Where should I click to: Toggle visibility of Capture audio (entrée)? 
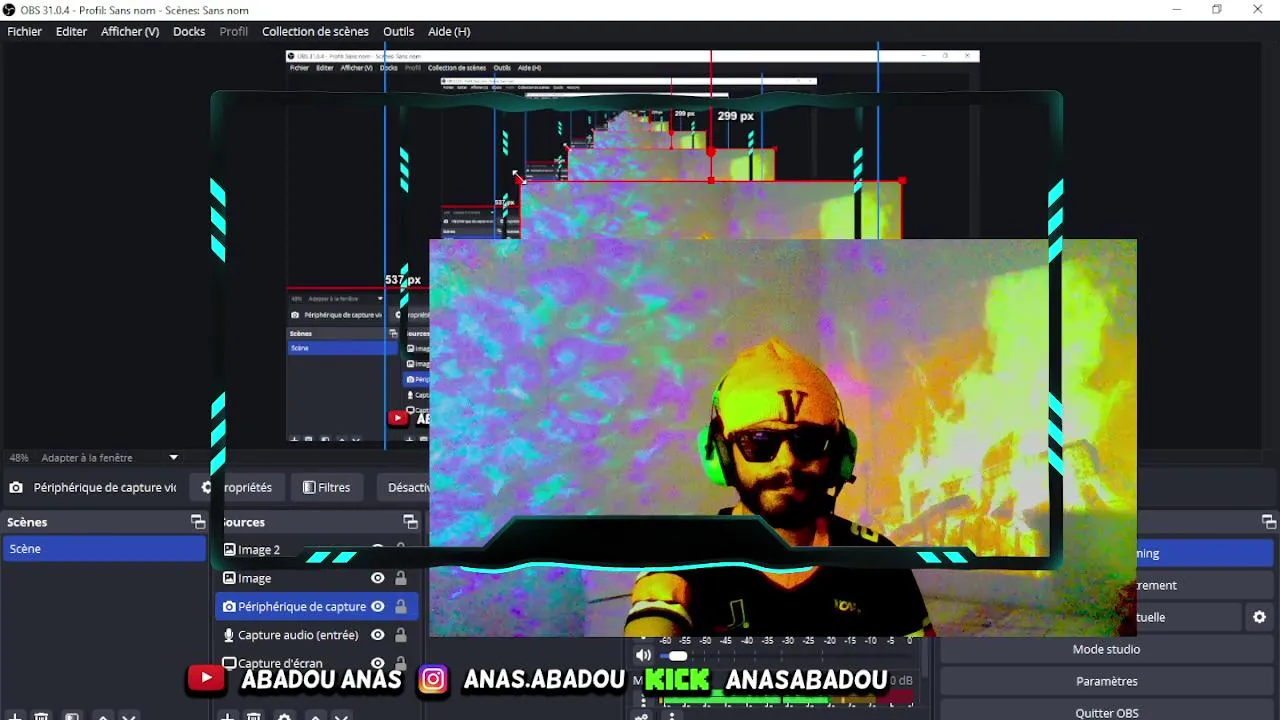click(377, 635)
